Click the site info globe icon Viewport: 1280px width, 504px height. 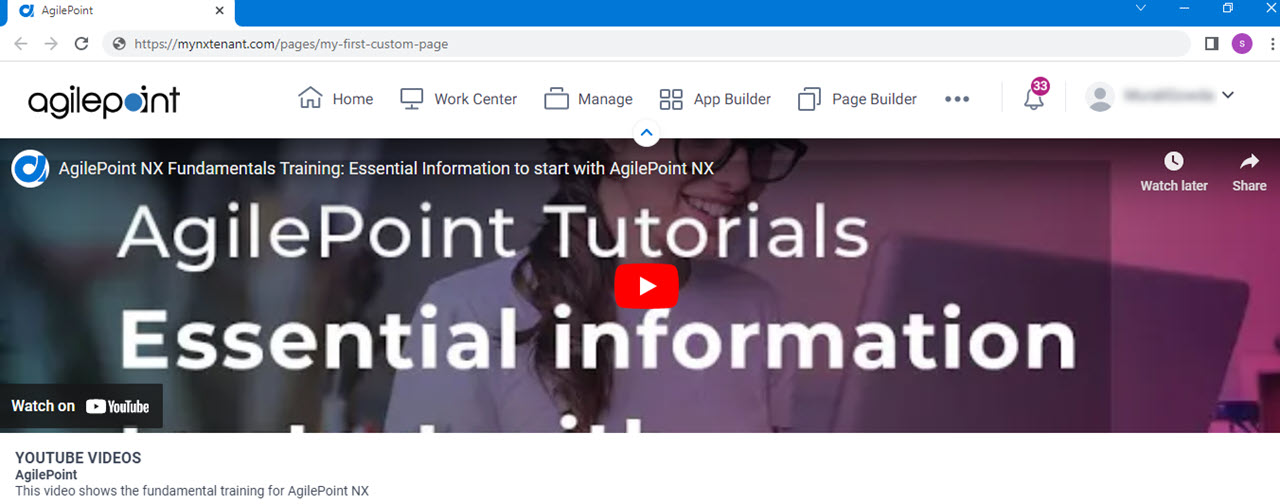click(120, 44)
